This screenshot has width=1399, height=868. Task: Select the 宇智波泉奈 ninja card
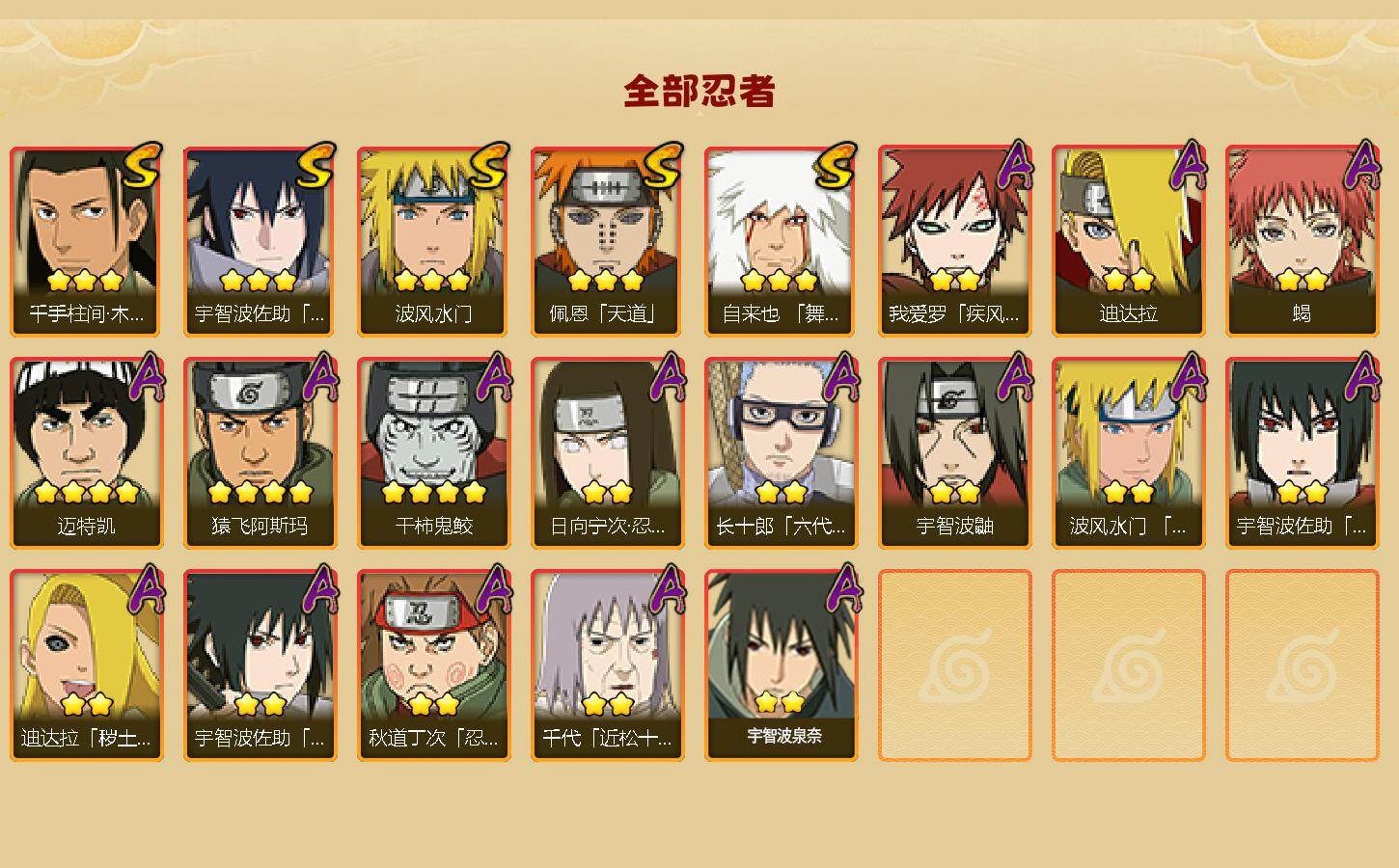click(x=782, y=665)
